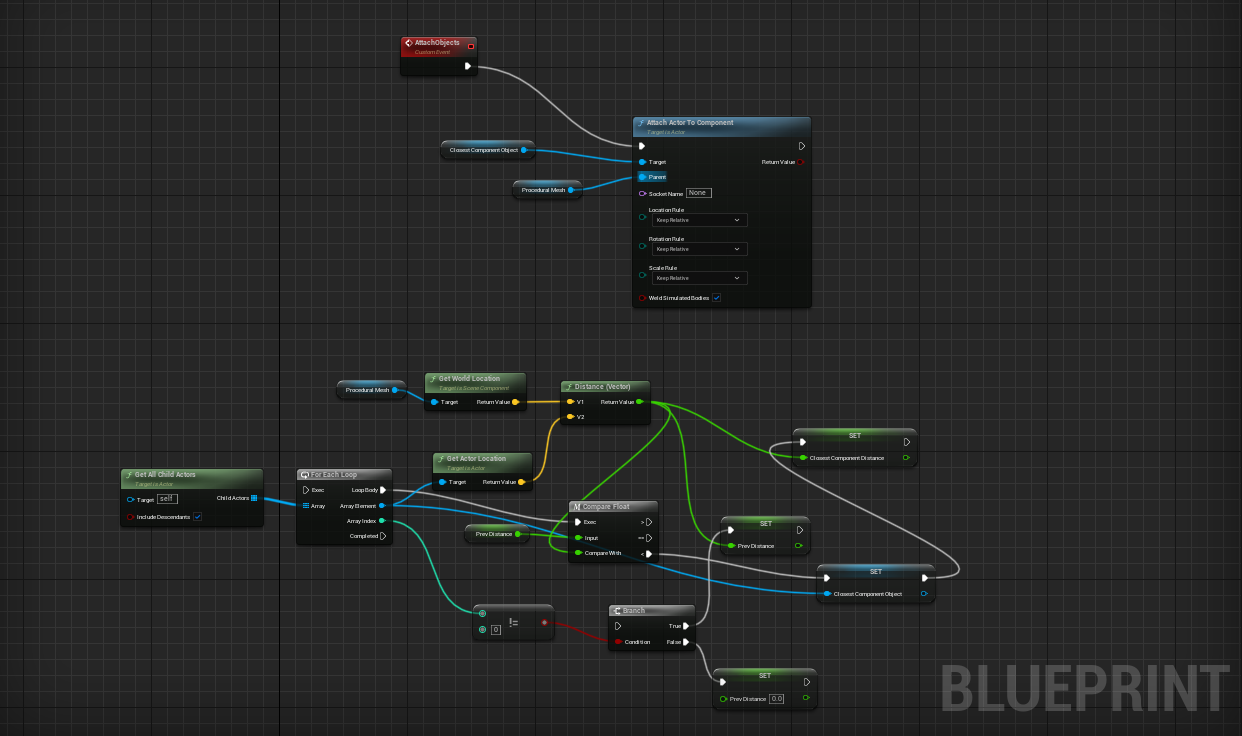Click the Array Index output pin
The image size is (1242, 736).
point(382,520)
